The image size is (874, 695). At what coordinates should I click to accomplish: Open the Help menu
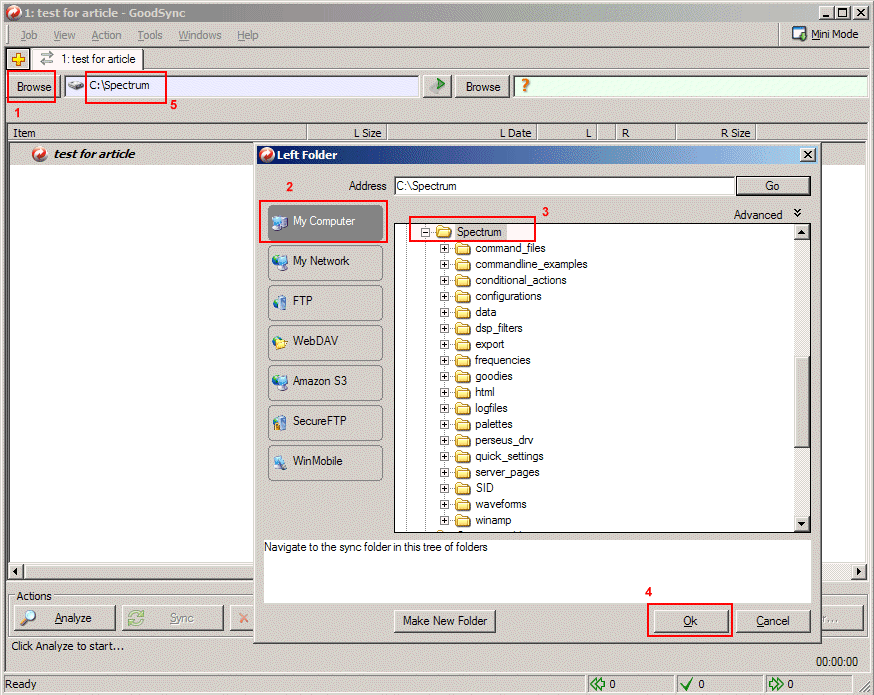click(247, 35)
